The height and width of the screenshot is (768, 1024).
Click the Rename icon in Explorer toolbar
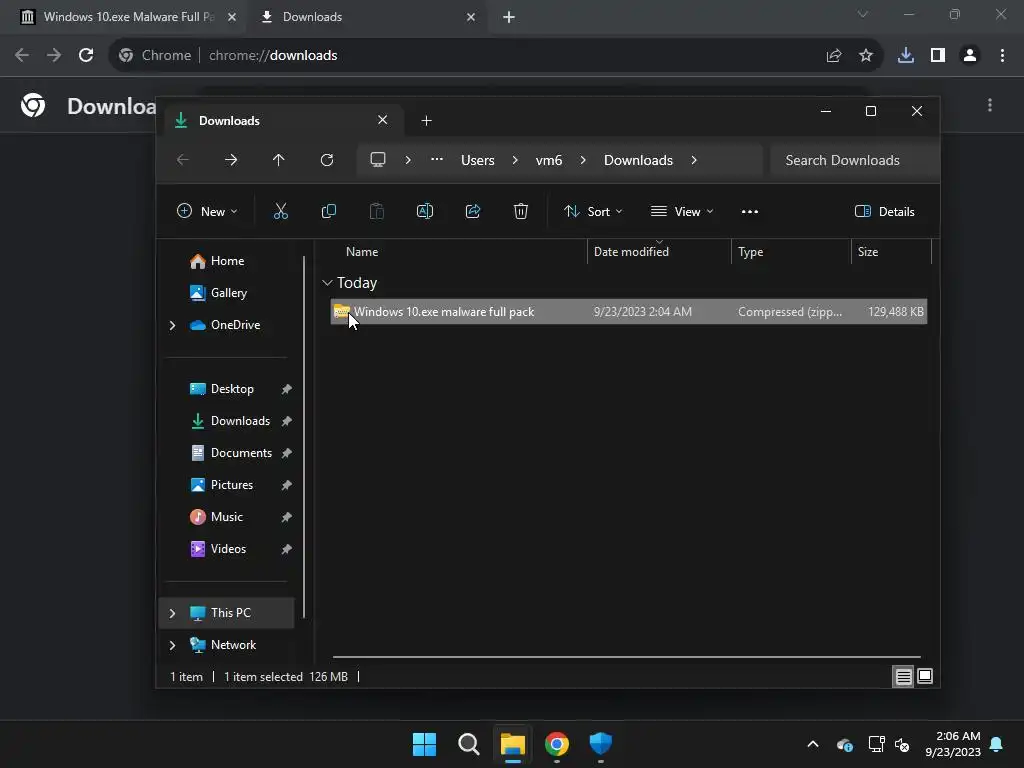(x=424, y=211)
